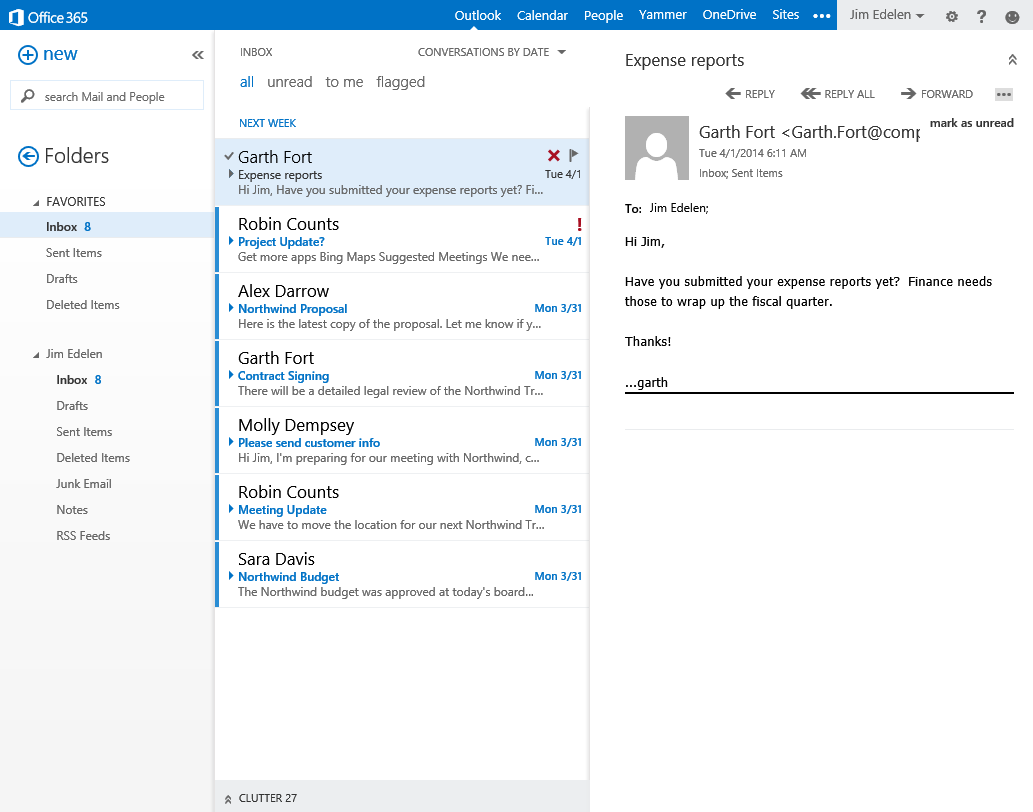Expand the Clutter 27 section
1033x812 pixels.
click(x=260, y=798)
